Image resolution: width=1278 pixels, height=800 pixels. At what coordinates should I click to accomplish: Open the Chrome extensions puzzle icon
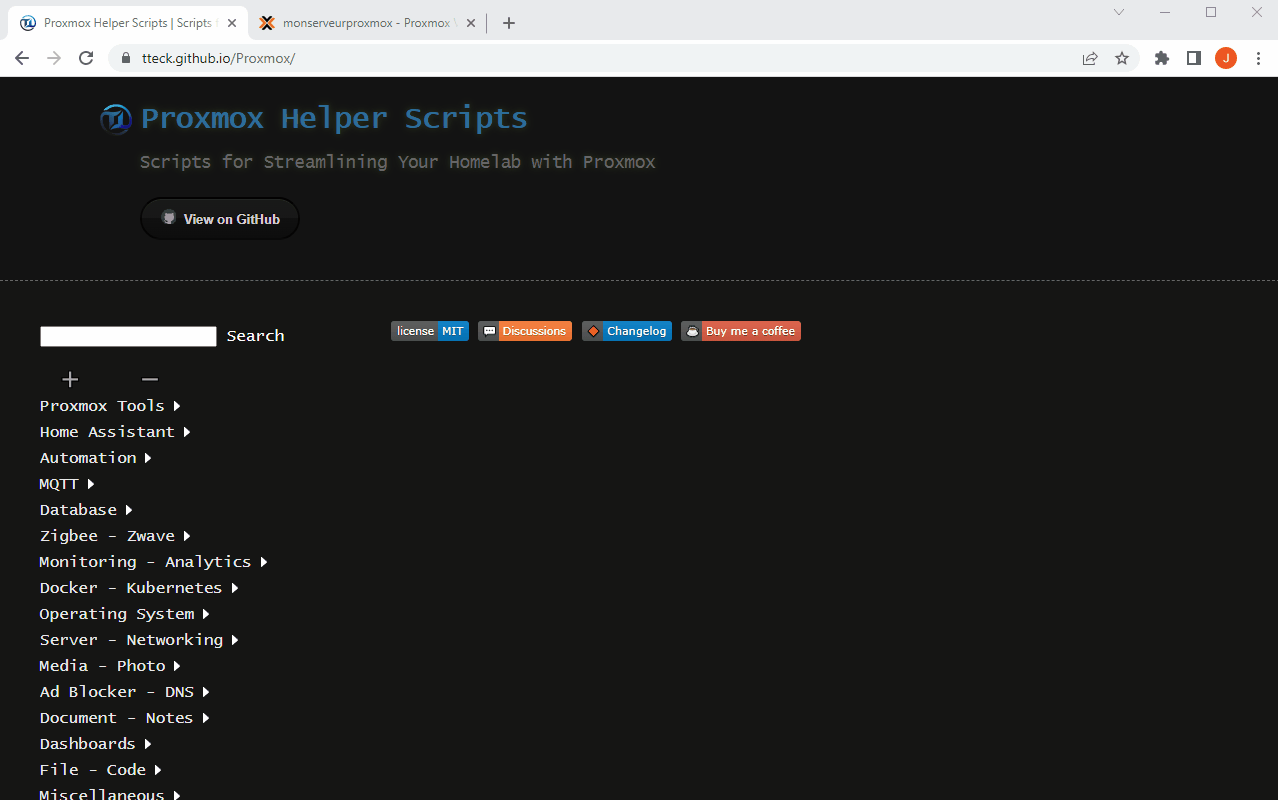click(x=1161, y=58)
